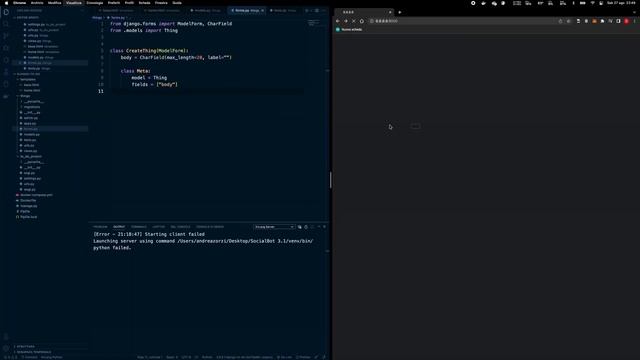This screenshot has width=640, height=360.
Task: Click Chrome's forward navigation arrow
Action: (346, 21)
